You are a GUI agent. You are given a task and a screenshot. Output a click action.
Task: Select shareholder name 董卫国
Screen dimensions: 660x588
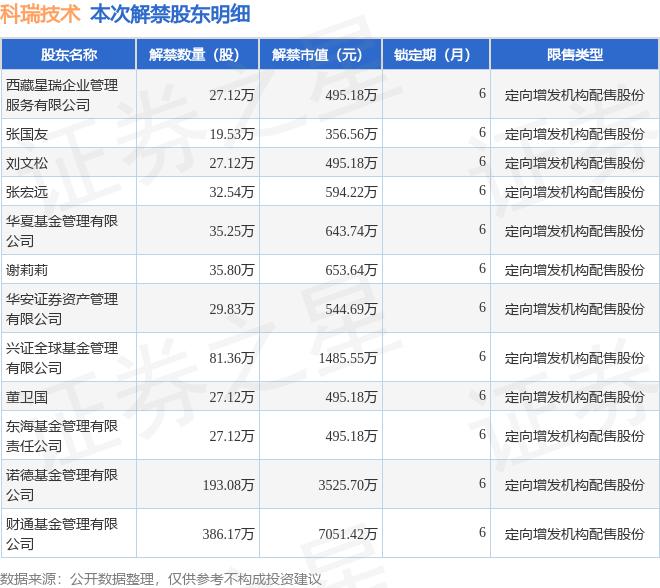27,397
